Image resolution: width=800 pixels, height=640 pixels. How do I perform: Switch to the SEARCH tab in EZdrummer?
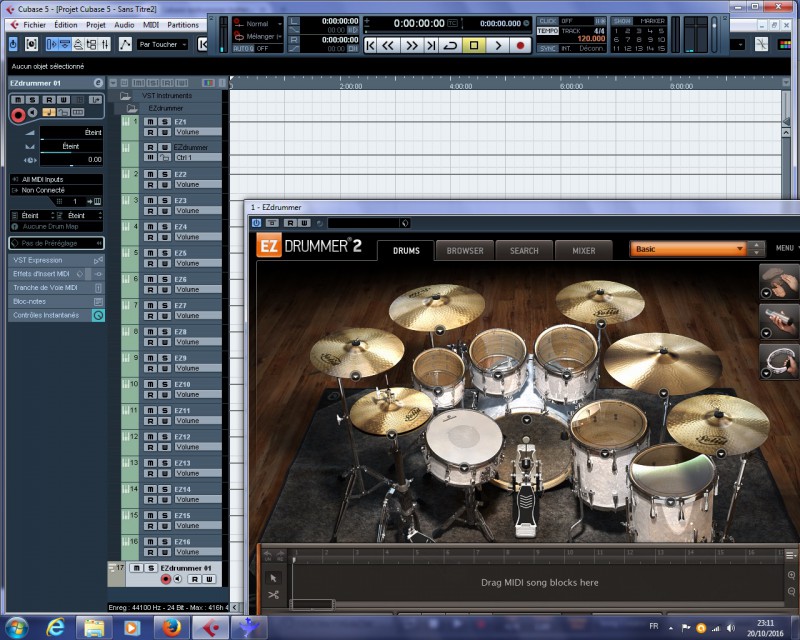tap(524, 251)
